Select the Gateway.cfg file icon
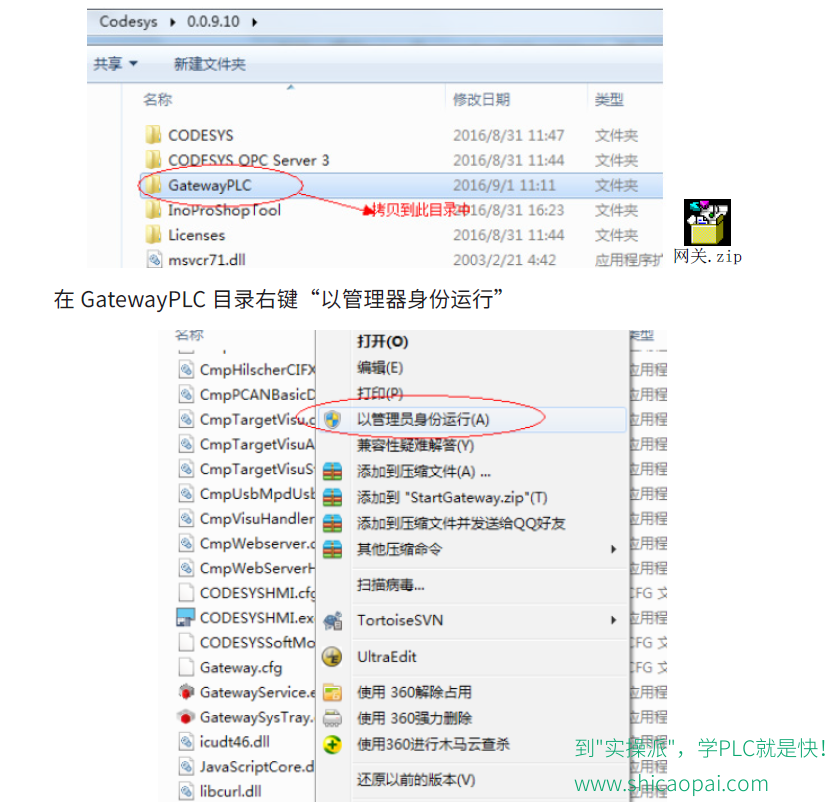The width and height of the screenshot is (829, 802). (x=186, y=667)
